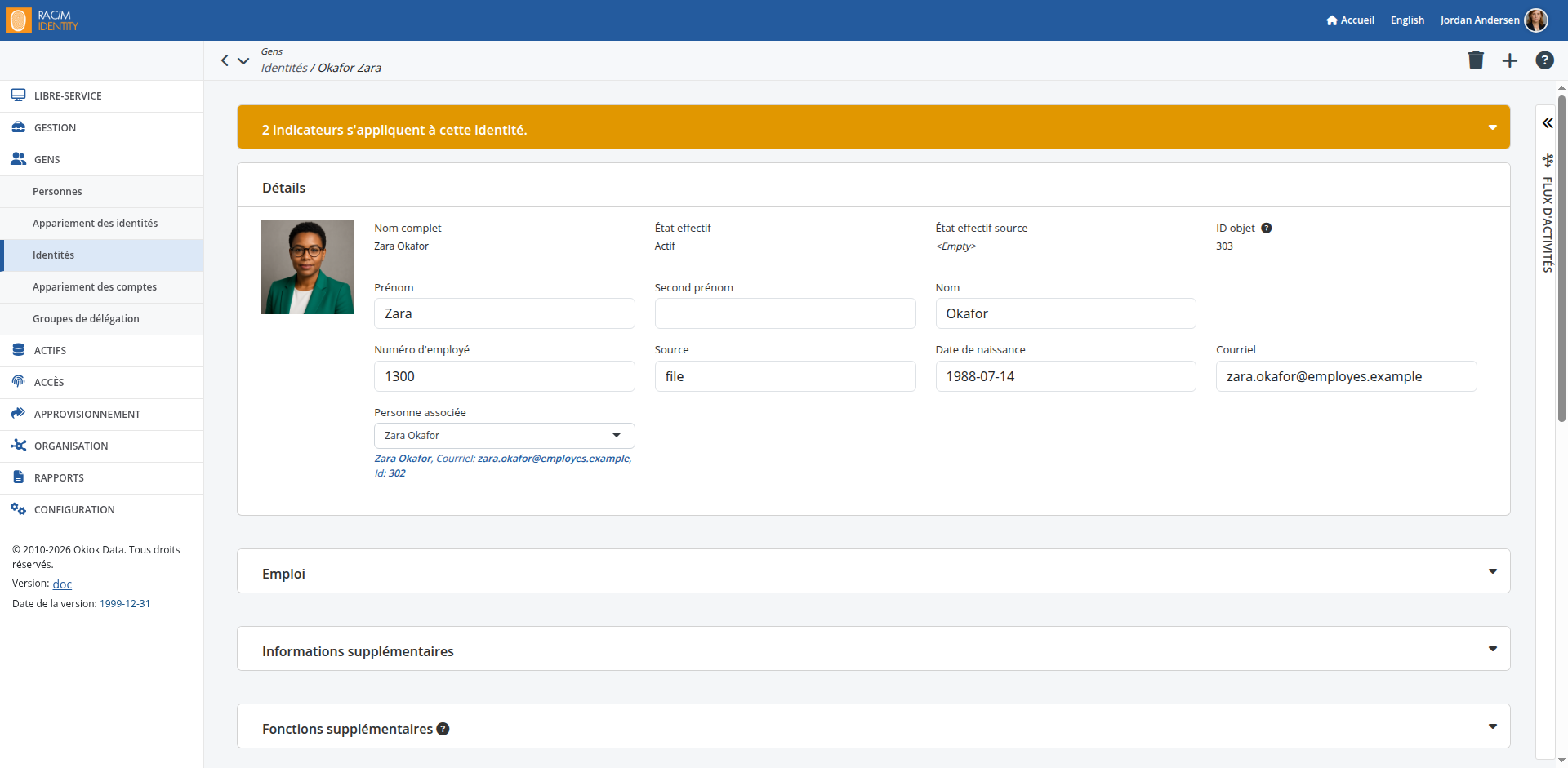
Task: Click the Source field
Action: 785,376
